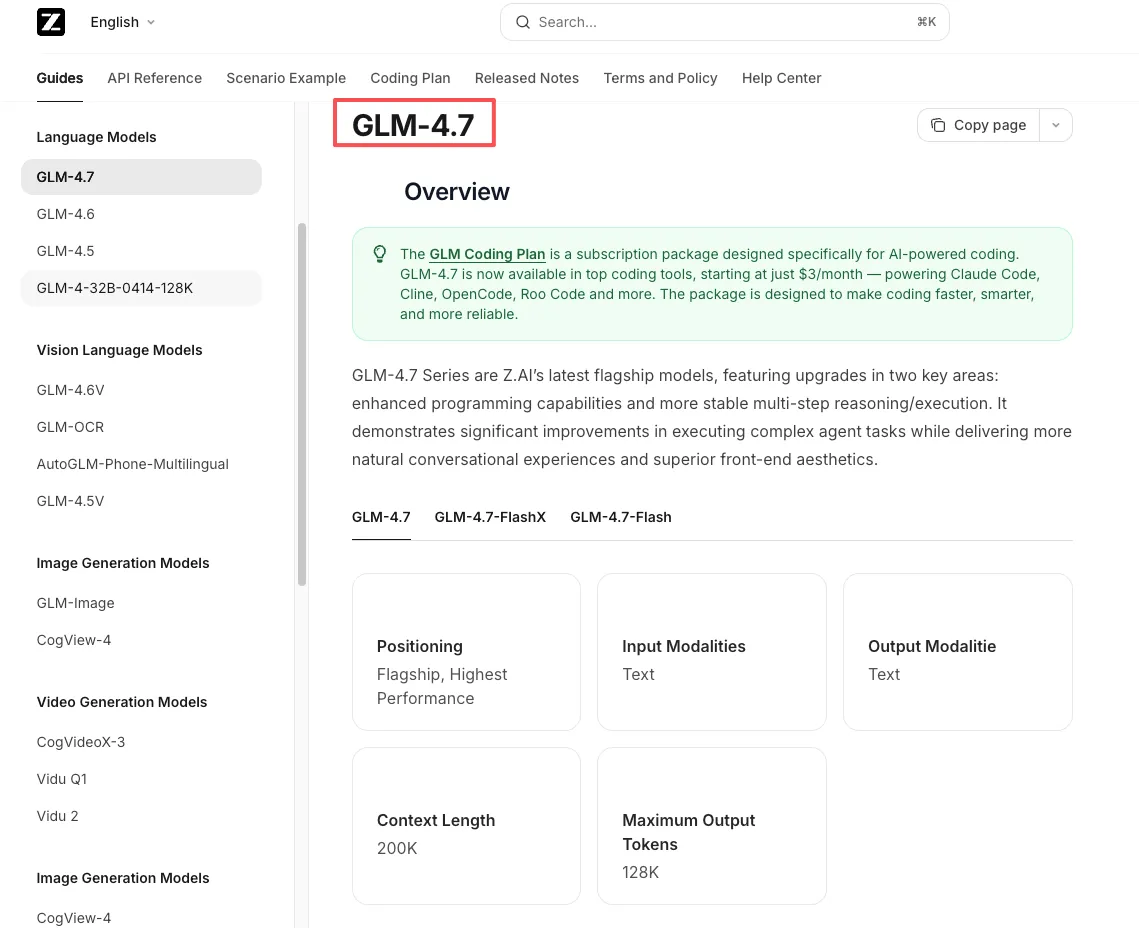Open CogVideoX-3 video model page

(81, 742)
